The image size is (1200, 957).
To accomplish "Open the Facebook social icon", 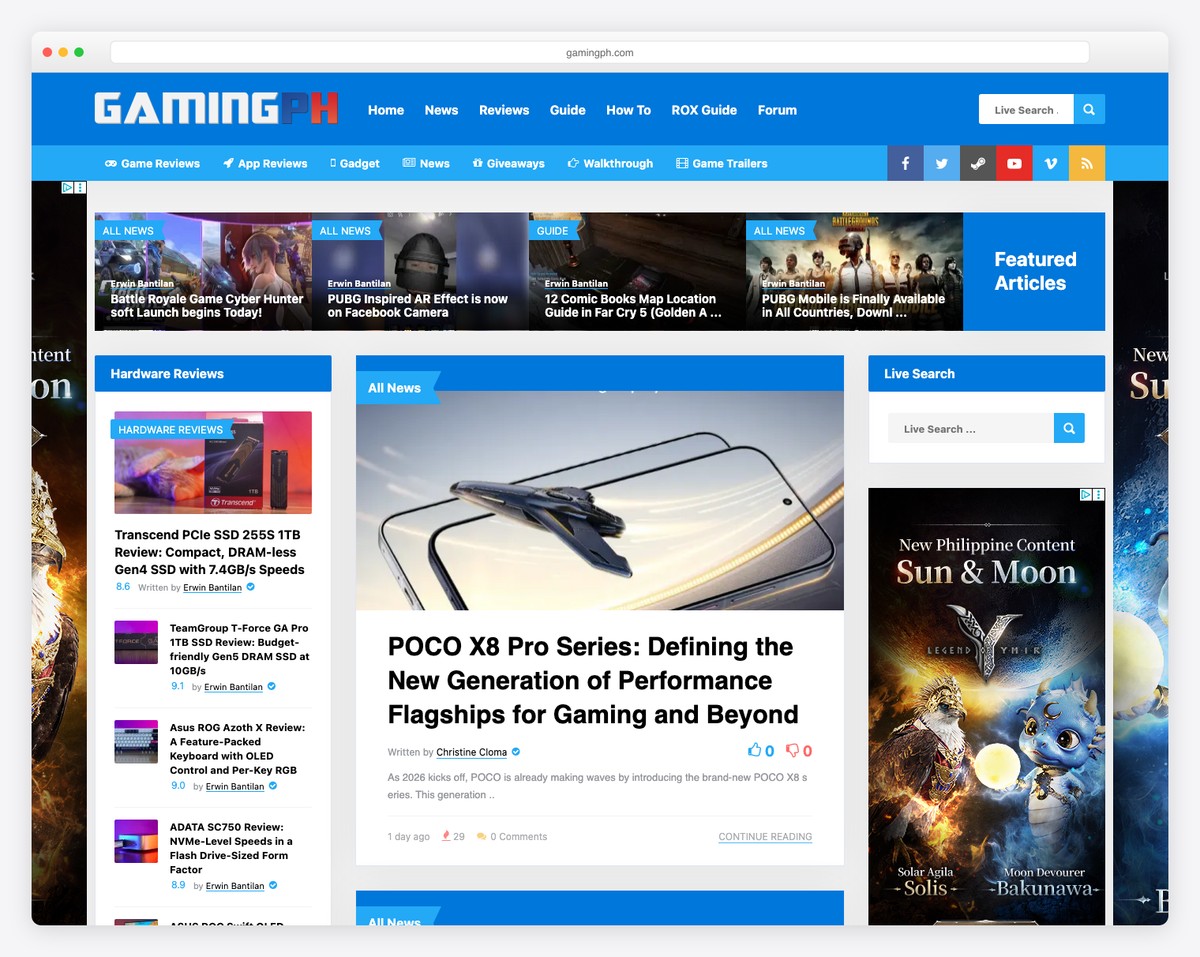I will (x=905, y=163).
